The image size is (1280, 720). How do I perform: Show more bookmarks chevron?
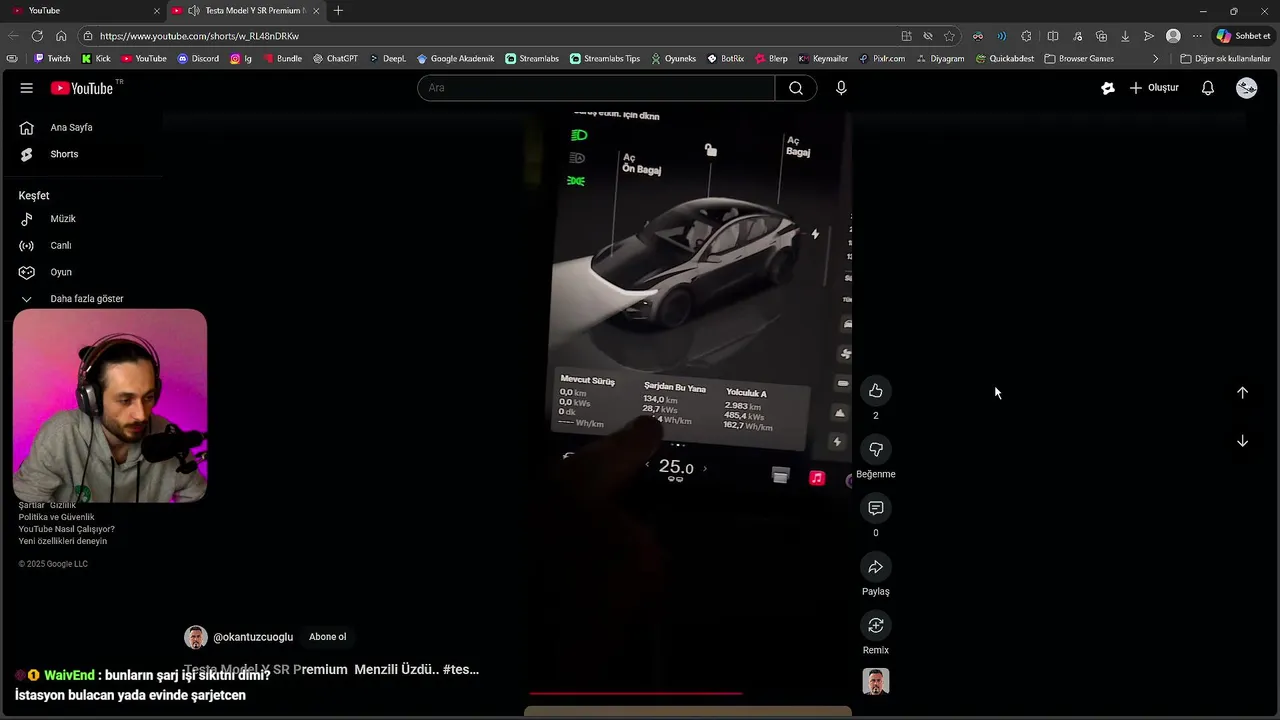tap(1156, 58)
